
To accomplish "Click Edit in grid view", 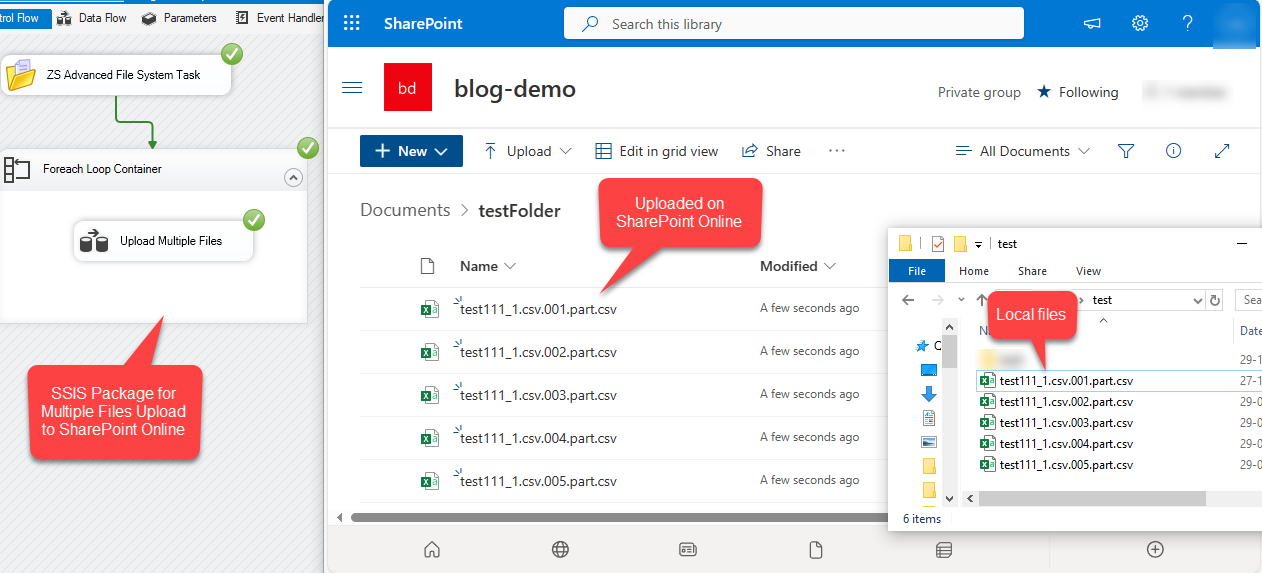I will point(657,151).
